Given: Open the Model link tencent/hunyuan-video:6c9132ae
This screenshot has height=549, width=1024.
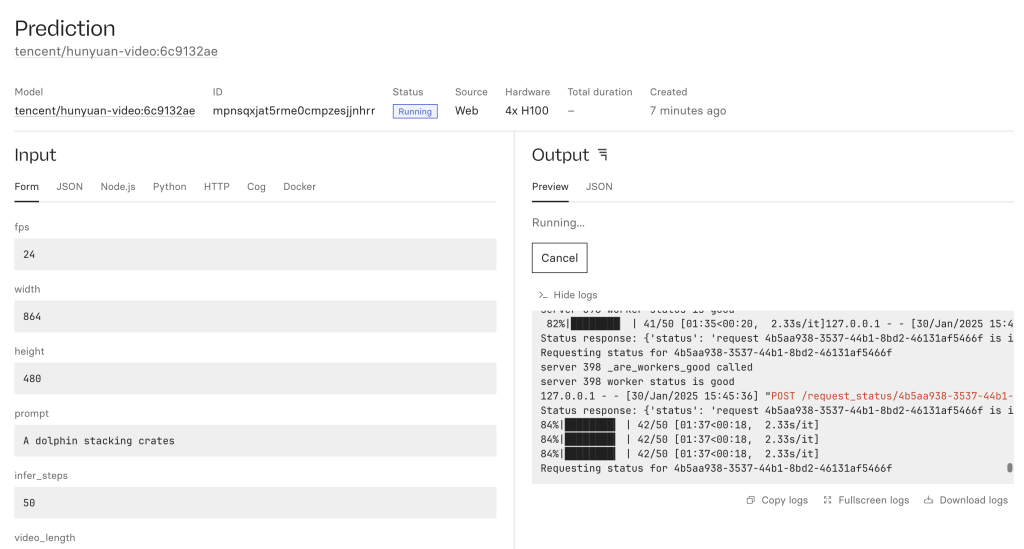Looking at the screenshot, I should tap(104, 111).
